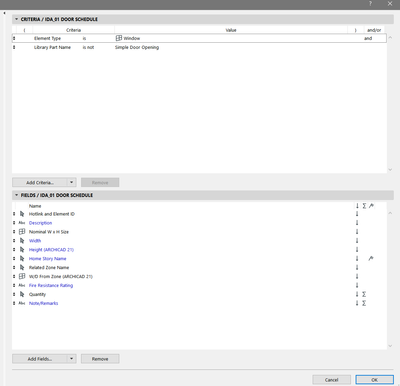This screenshot has height=386, width=400.
Task: Grab drag handle of Quantity field row
Action: 14,294
